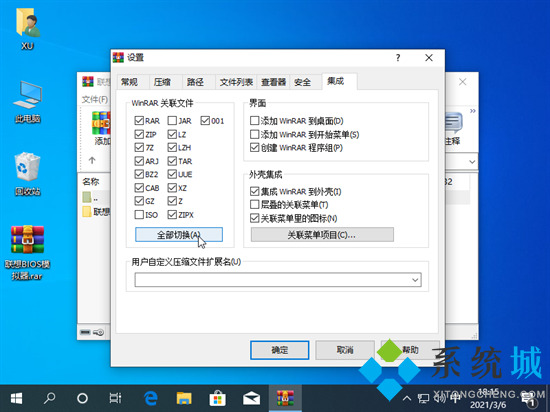Enable the ISO association checkbox

click(x=139, y=215)
